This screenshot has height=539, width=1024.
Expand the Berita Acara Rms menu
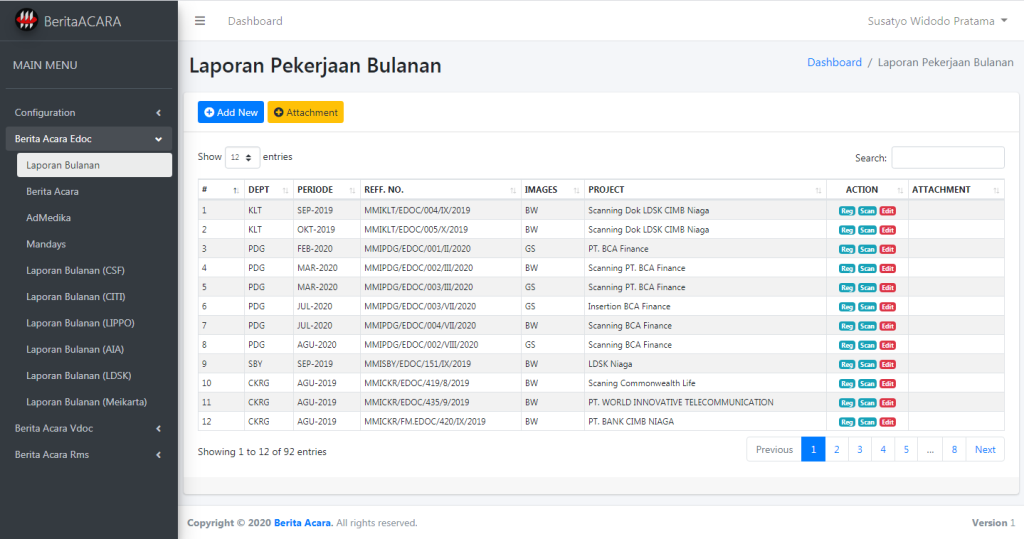point(88,454)
